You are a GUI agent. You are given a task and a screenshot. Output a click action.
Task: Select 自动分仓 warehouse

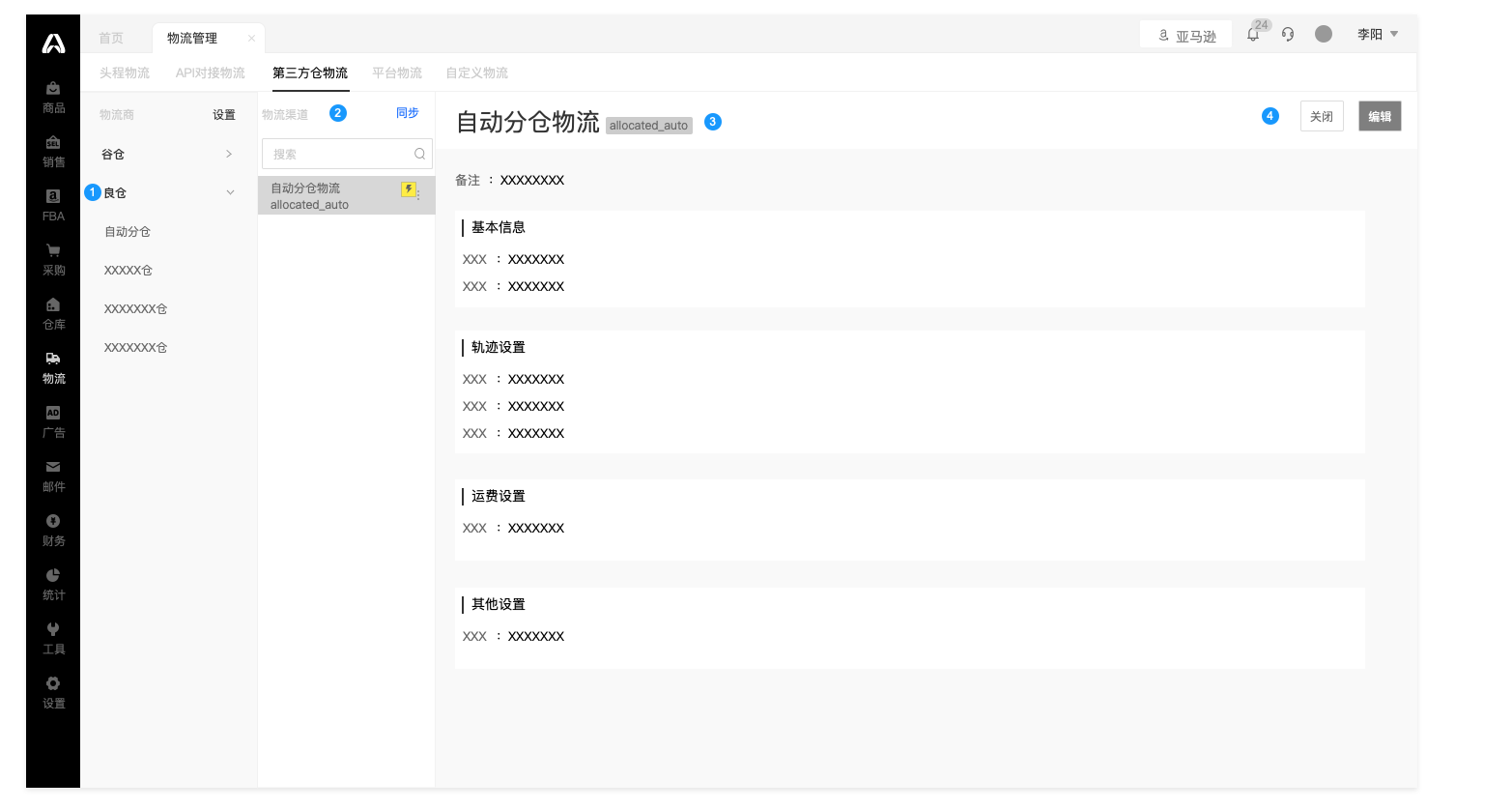click(x=128, y=231)
